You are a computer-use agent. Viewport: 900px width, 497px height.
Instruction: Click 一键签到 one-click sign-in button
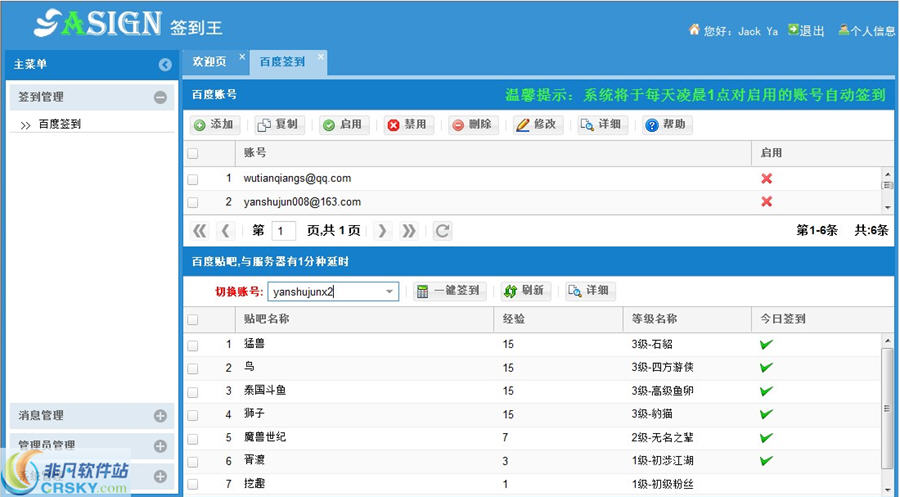(x=450, y=291)
